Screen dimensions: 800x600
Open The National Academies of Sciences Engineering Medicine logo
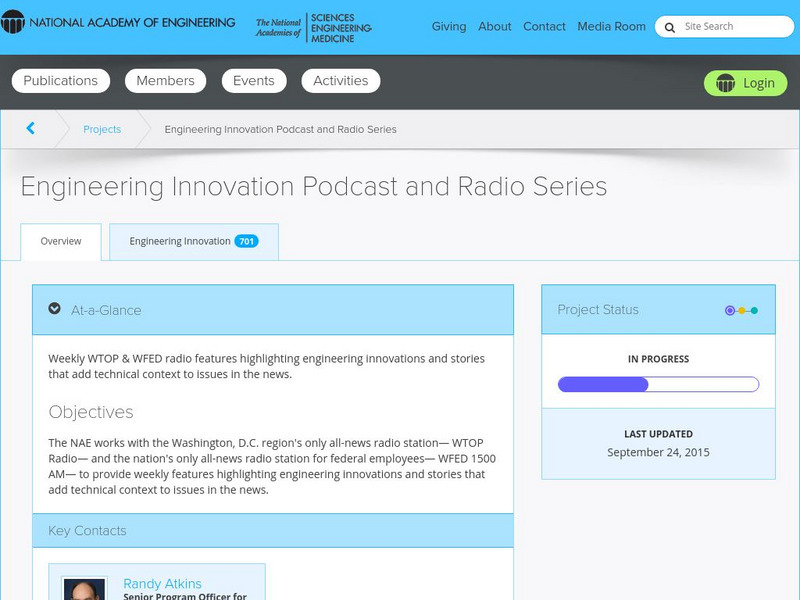(313, 28)
